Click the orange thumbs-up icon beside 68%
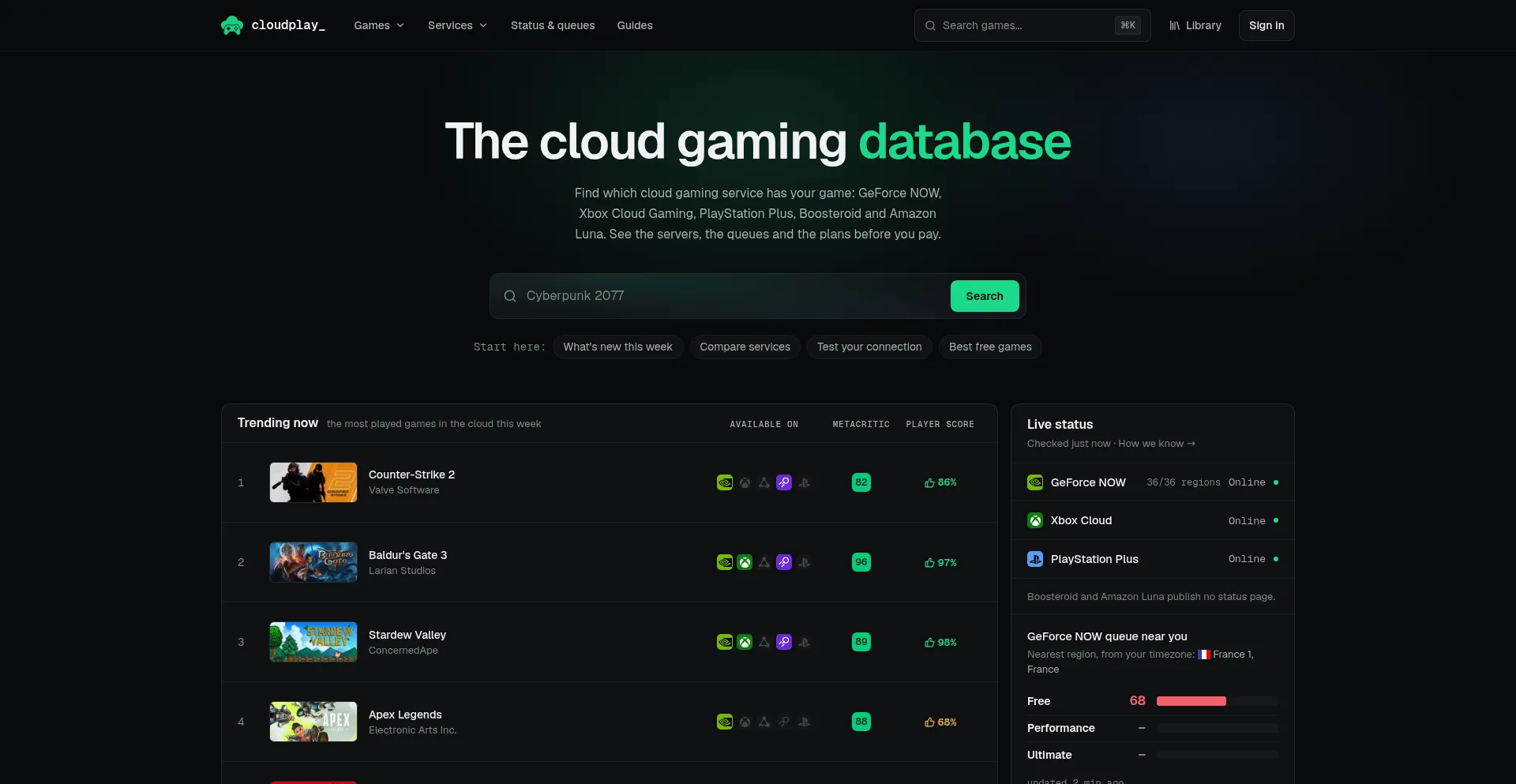The height and width of the screenshot is (784, 1516). [x=929, y=722]
